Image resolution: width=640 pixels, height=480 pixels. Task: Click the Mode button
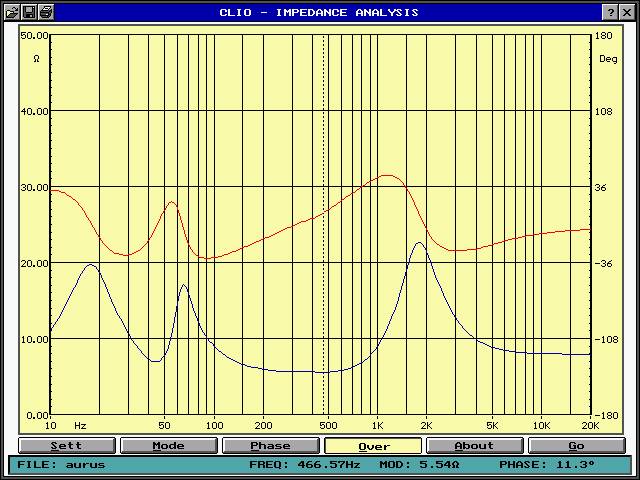(x=169, y=446)
